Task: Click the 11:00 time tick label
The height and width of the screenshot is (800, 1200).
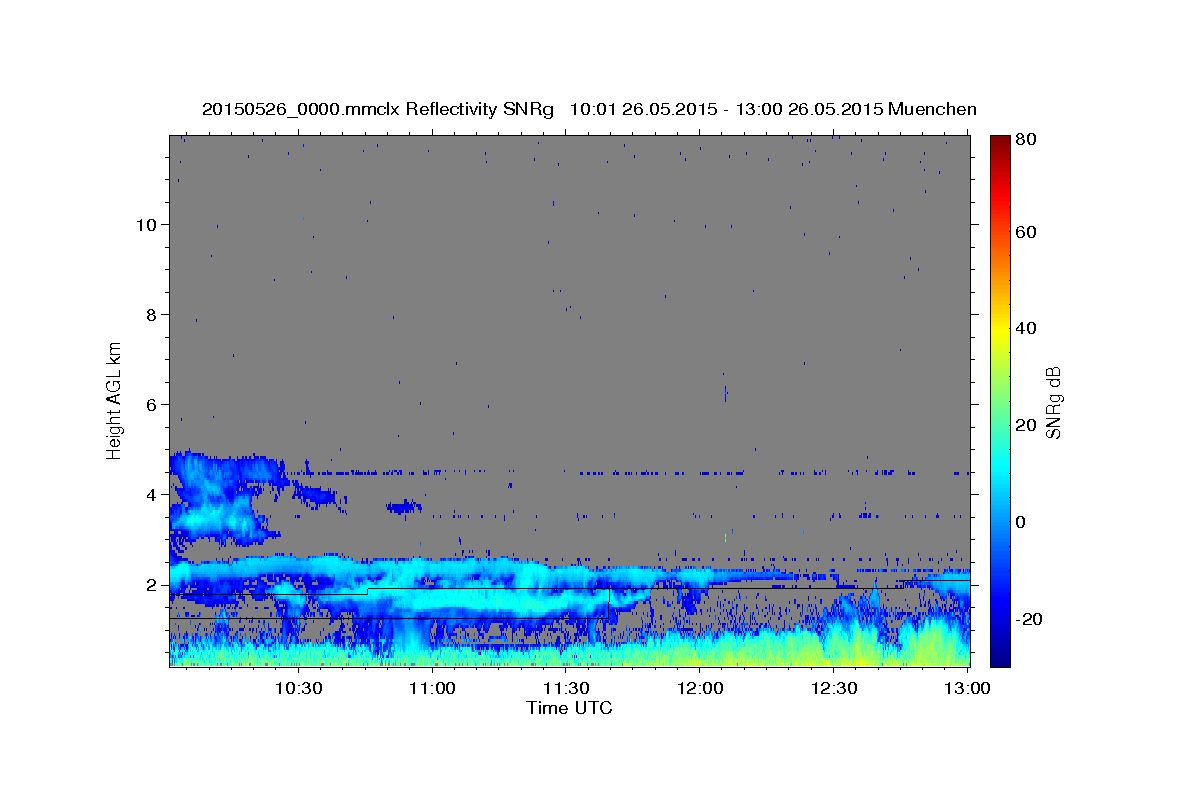Action: point(432,688)
